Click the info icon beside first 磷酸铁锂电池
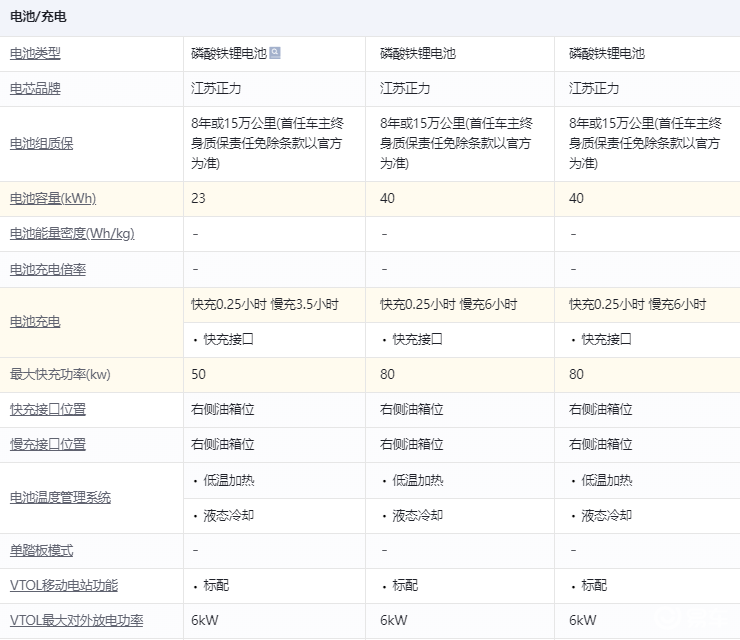The height and width of the screenshot is (640, 740). (x=275, y=54)
